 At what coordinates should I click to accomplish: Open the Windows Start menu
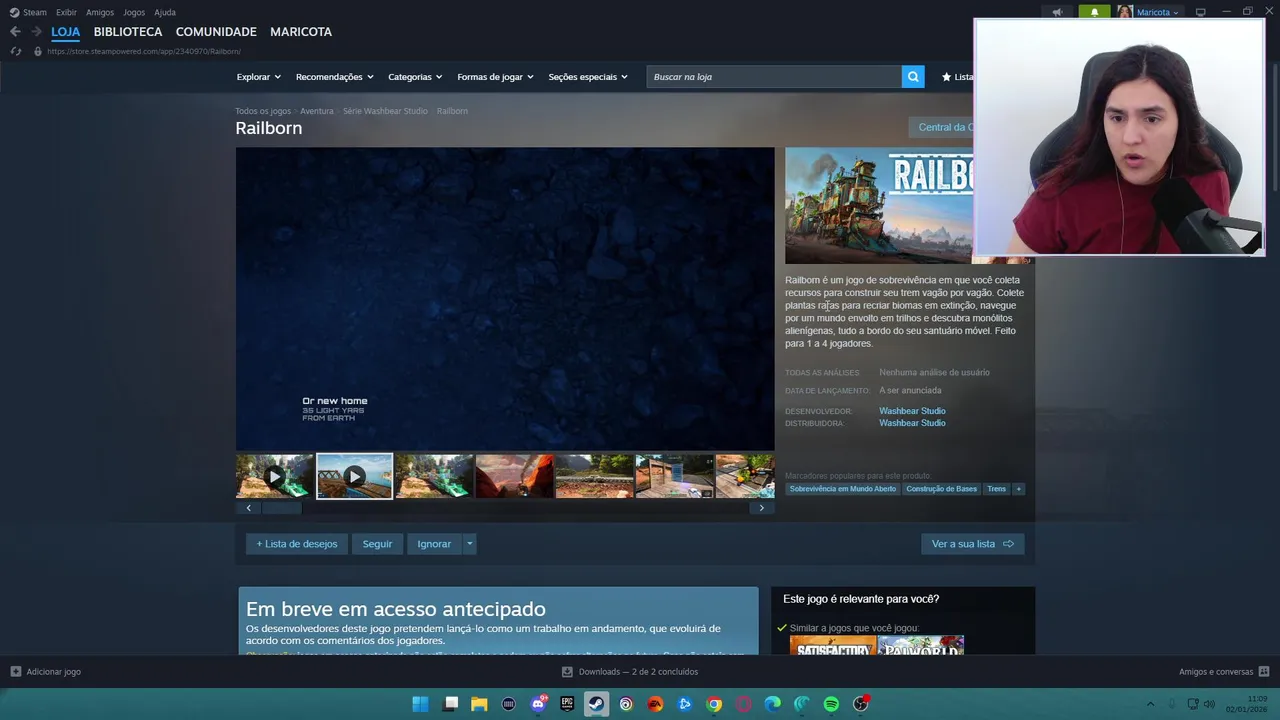(420, 704)
